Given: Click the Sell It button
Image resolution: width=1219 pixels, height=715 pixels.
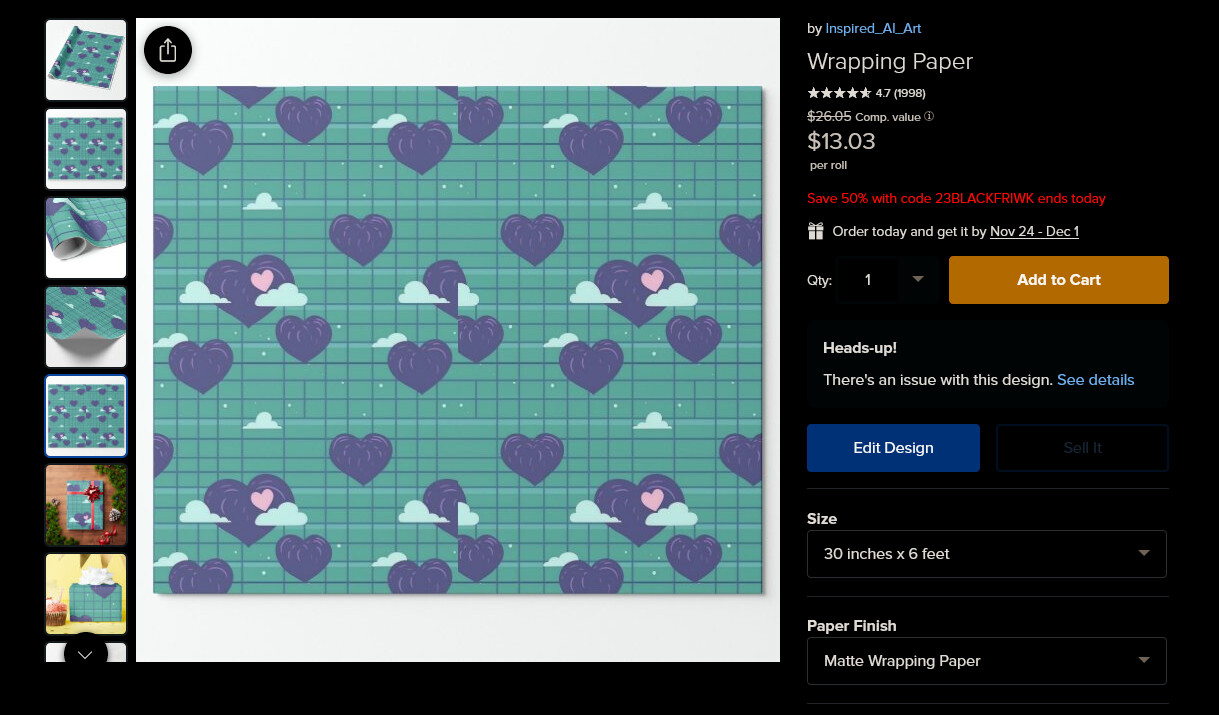Looking at the screenshot, I should point(1082,448).
